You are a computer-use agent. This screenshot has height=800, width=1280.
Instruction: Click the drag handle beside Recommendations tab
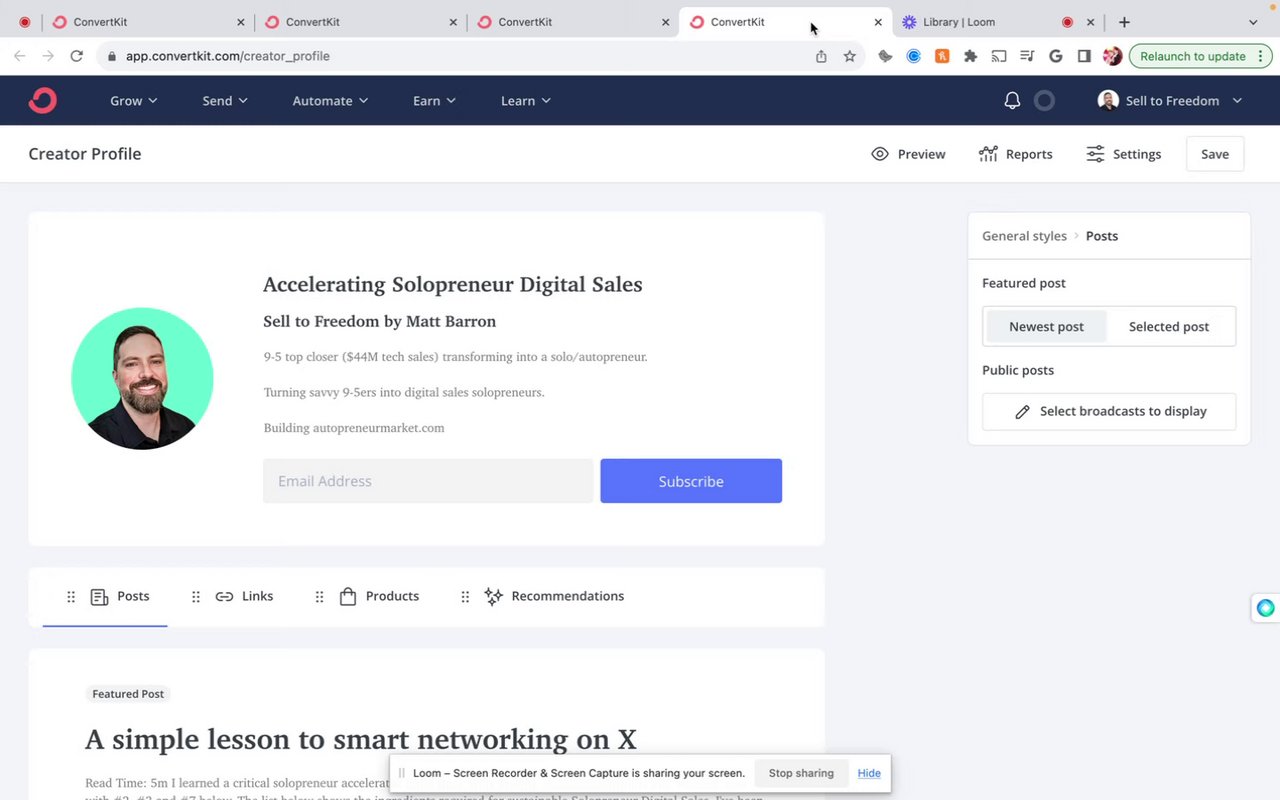tap(465, 597)
